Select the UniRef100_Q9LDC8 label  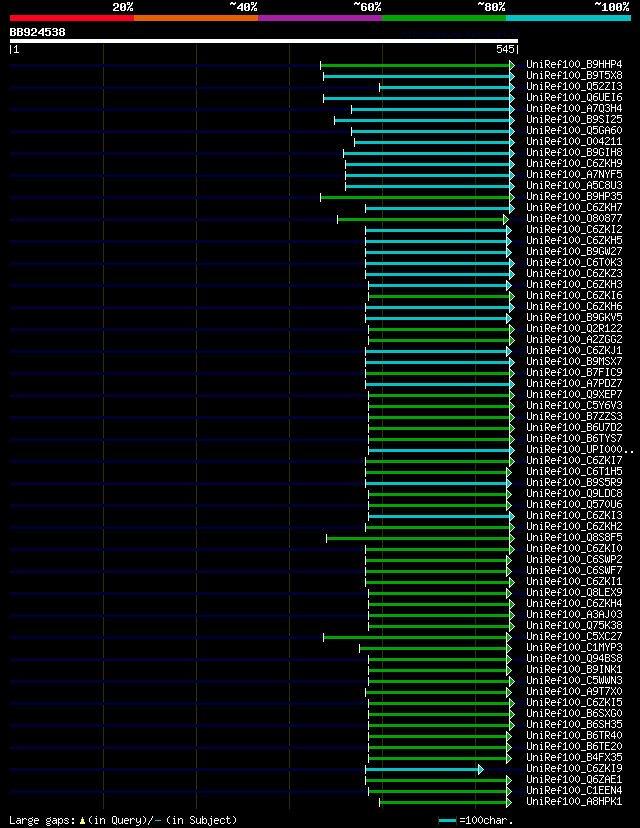[574, 494]
